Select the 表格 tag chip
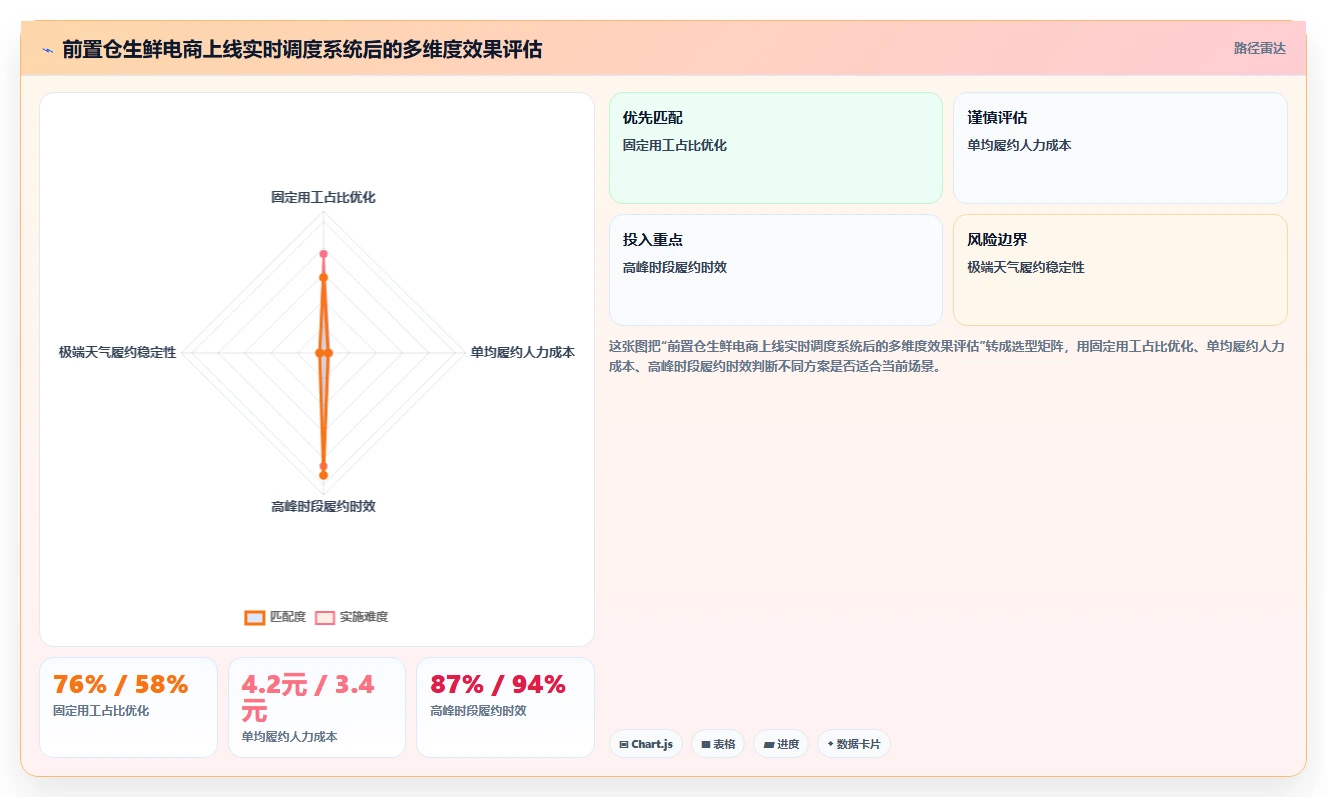The width and height of the screenshot is (1327, 797). pos(718,744)
